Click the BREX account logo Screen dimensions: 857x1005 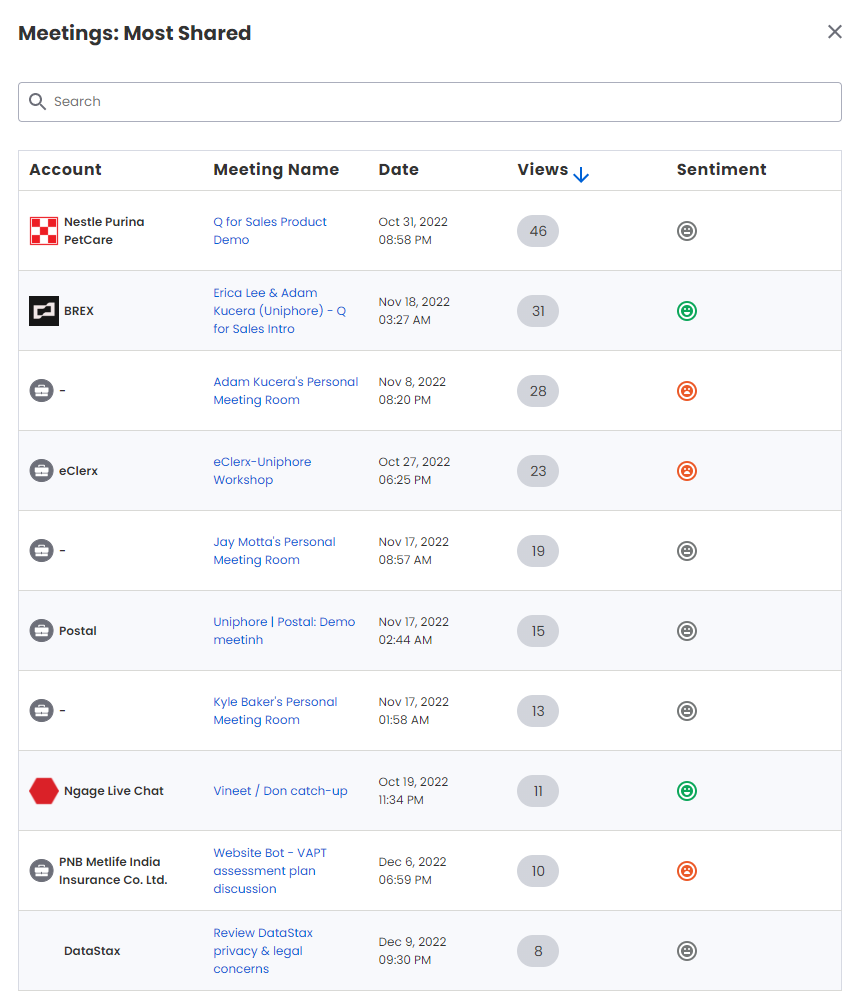[x=44, y=311]
